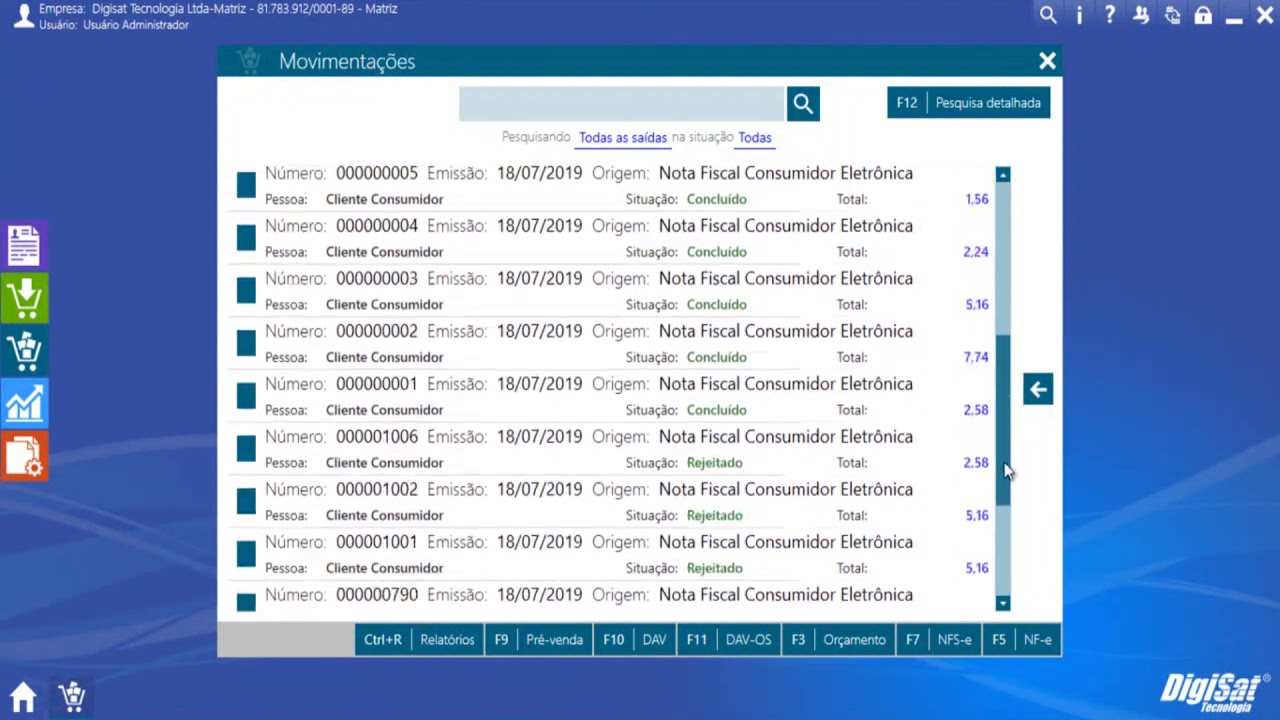Create Pré-venda (F9)
The image size is (1280, 720).
point(538,640)
